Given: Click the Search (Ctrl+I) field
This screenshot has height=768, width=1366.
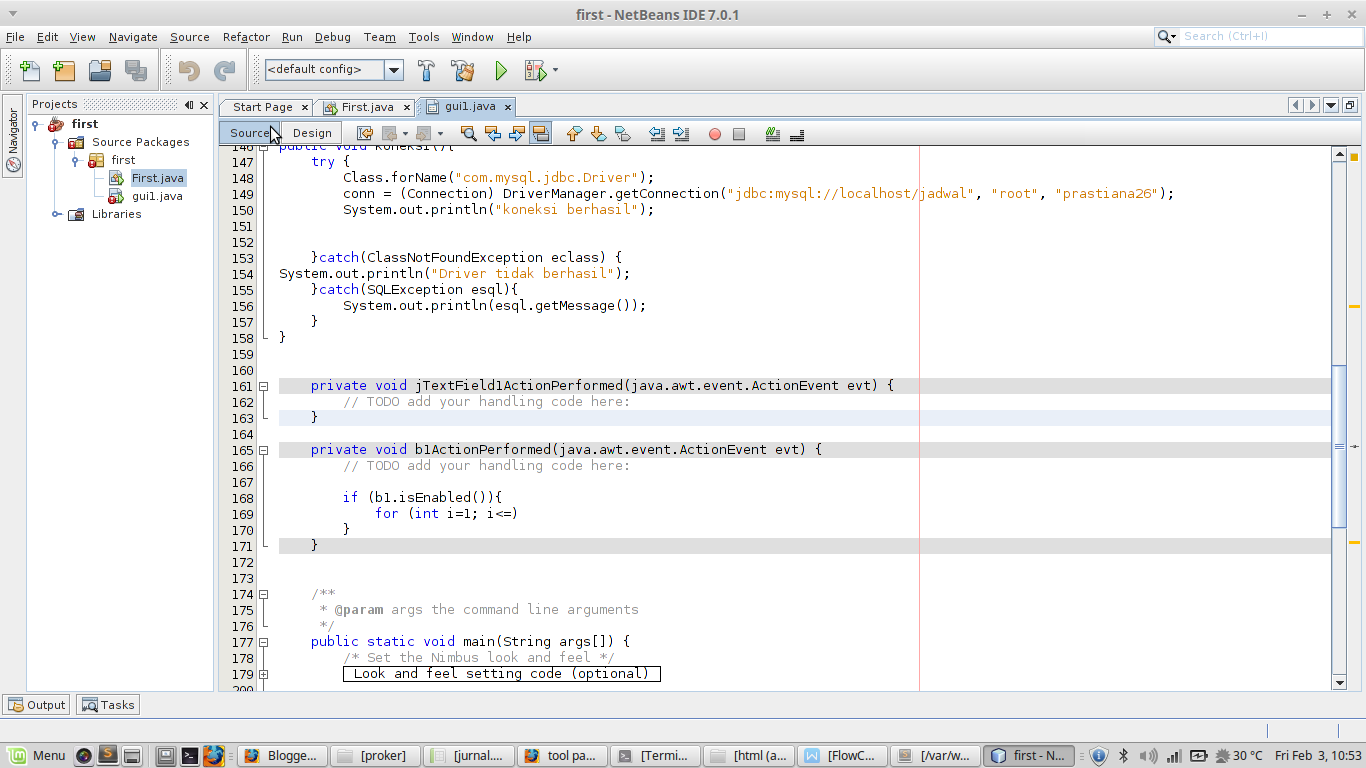Looking at the screenshot, I should 1271,36.
